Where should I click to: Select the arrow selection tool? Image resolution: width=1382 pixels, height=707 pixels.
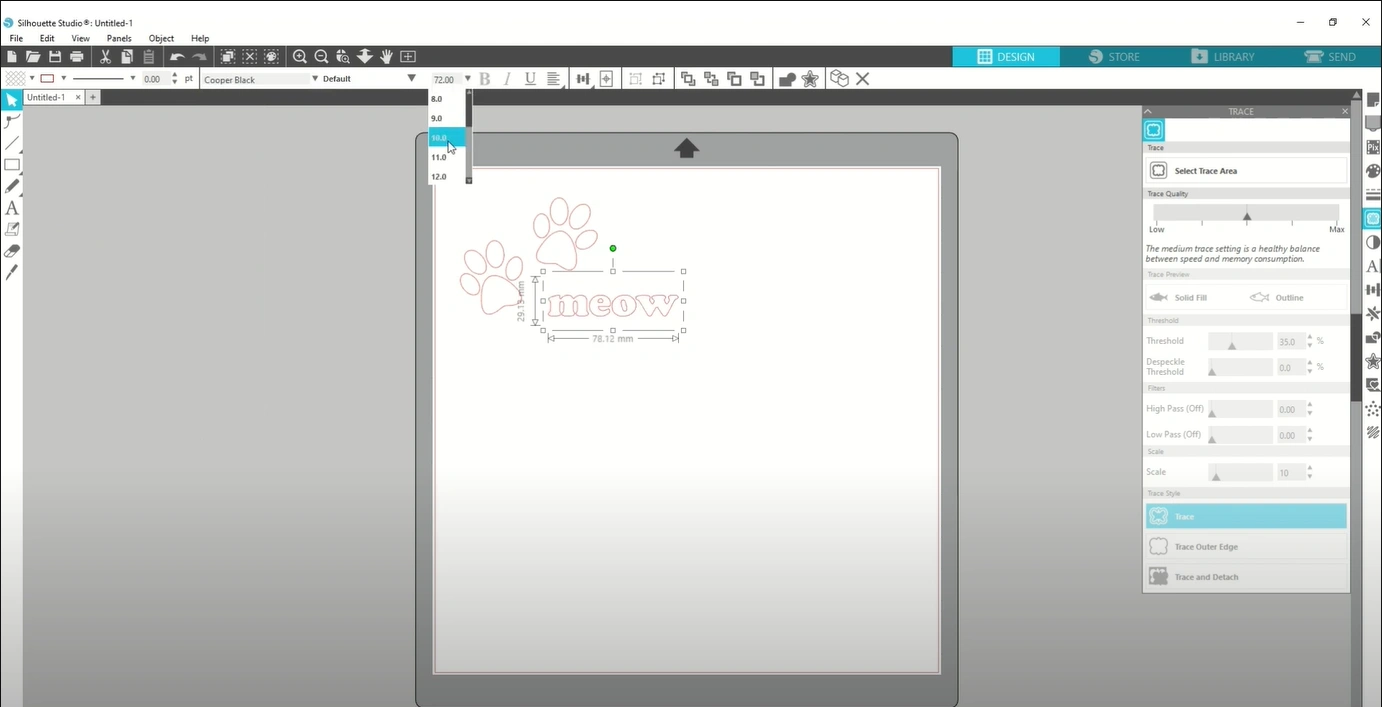tap(12, 98)
